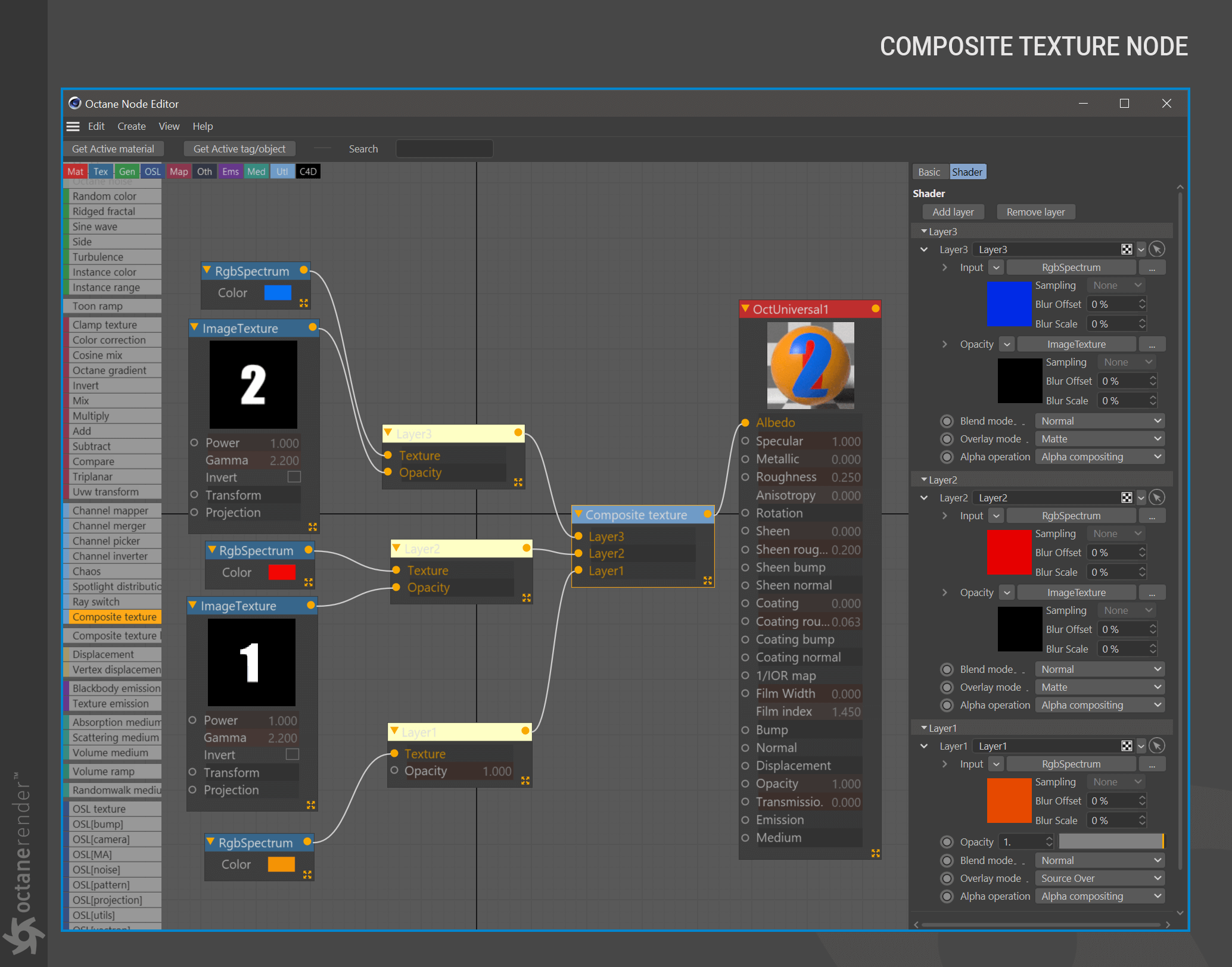The height and width of the screenshot is (967, 1232).
Task: Click the hamburger menu icon
Action: [x=73, y=126]
